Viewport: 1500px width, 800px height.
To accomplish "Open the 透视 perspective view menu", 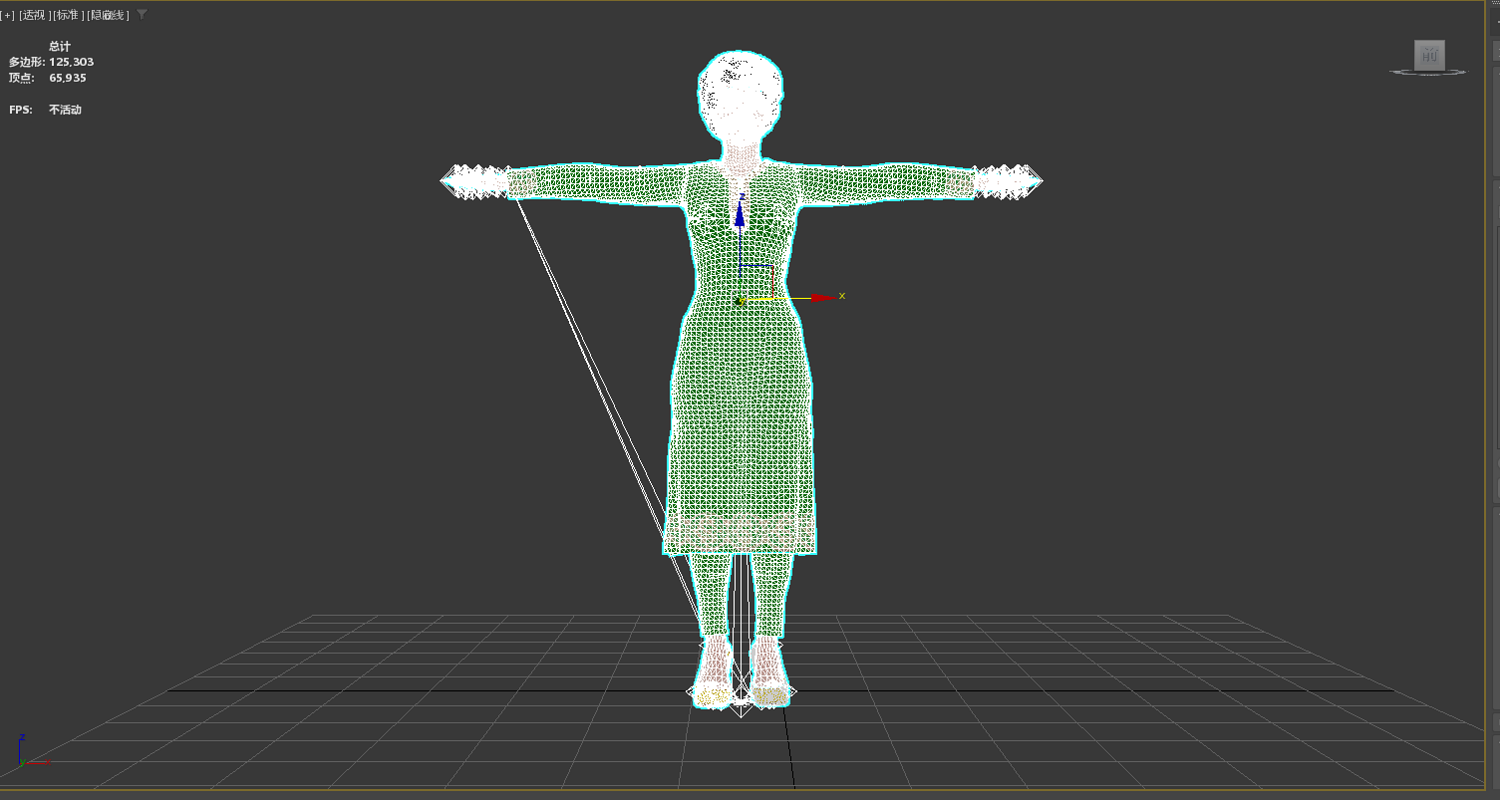I will 34,15.
